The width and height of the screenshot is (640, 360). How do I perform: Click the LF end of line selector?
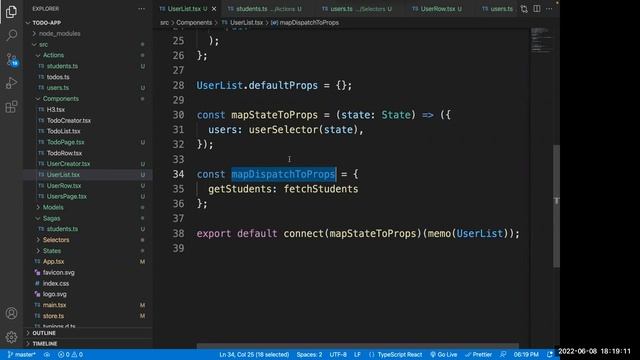[x=357, y=354]
